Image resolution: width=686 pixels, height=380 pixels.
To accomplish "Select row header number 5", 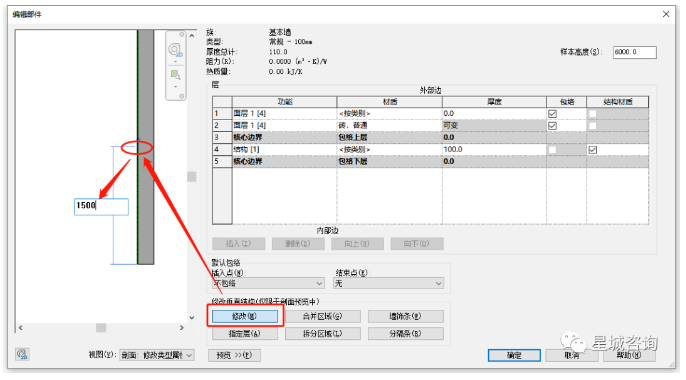I will [222, 161].
